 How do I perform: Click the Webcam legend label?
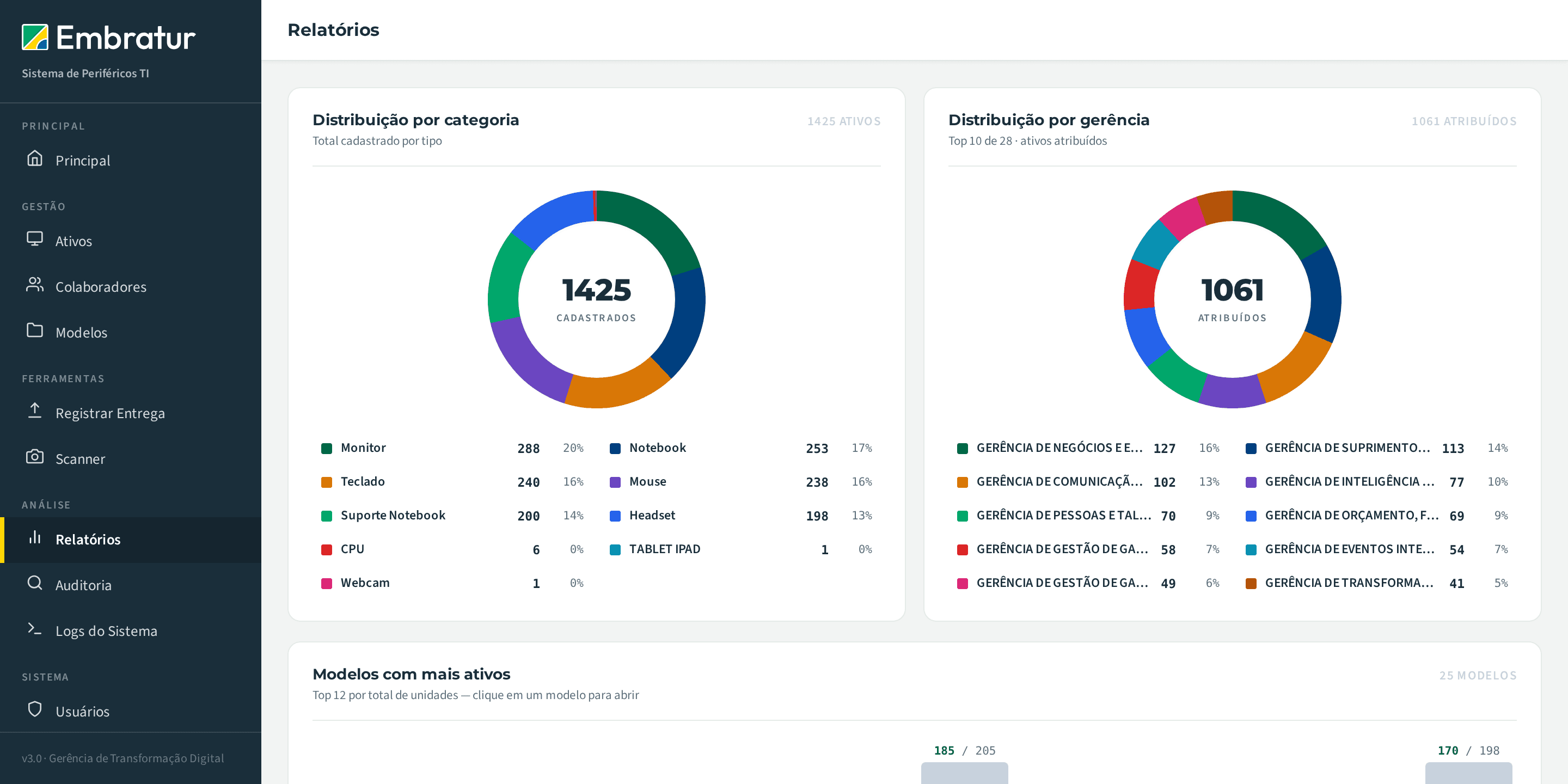point(365,583)
